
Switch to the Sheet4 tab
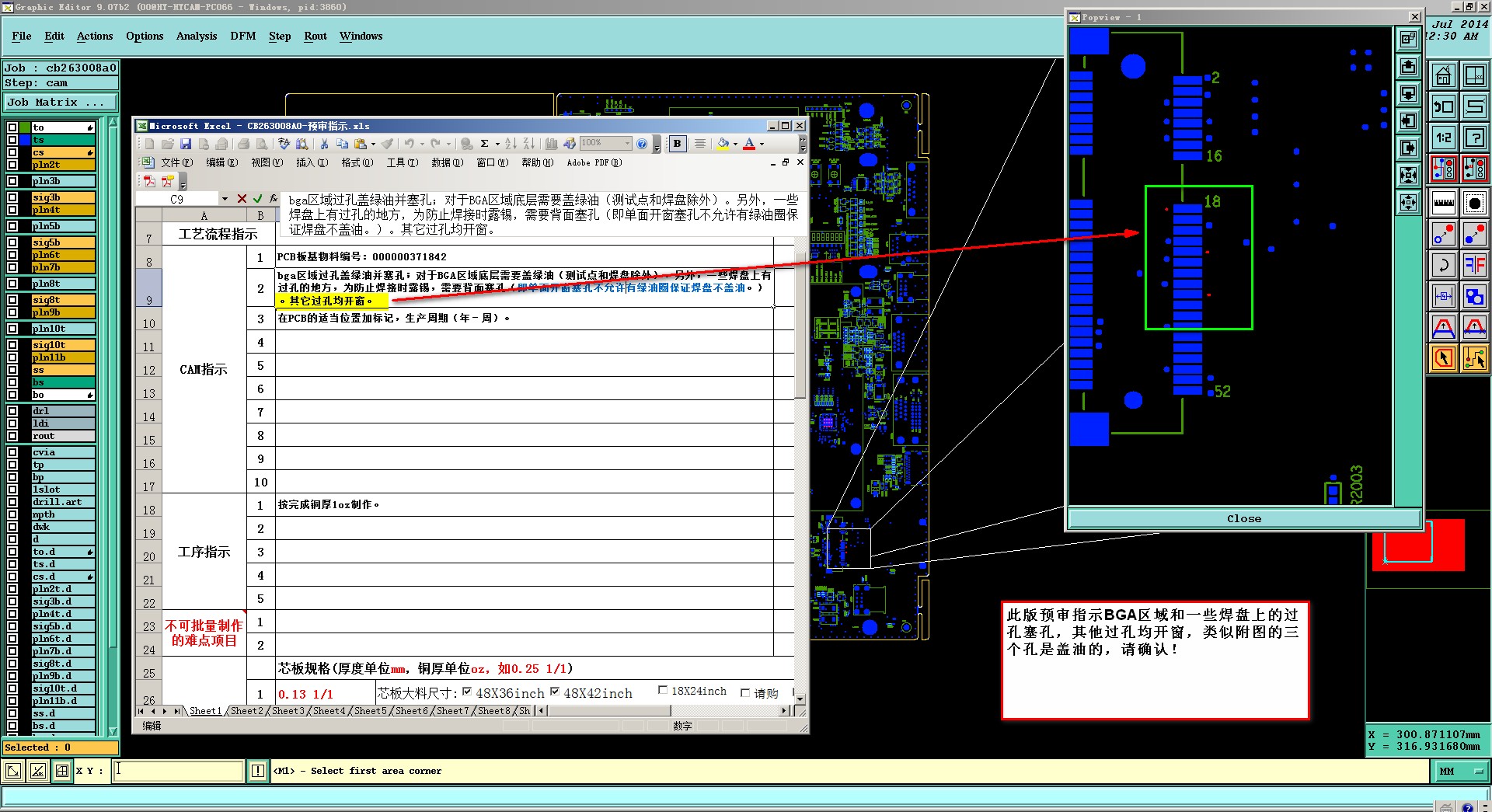[329, 711]
